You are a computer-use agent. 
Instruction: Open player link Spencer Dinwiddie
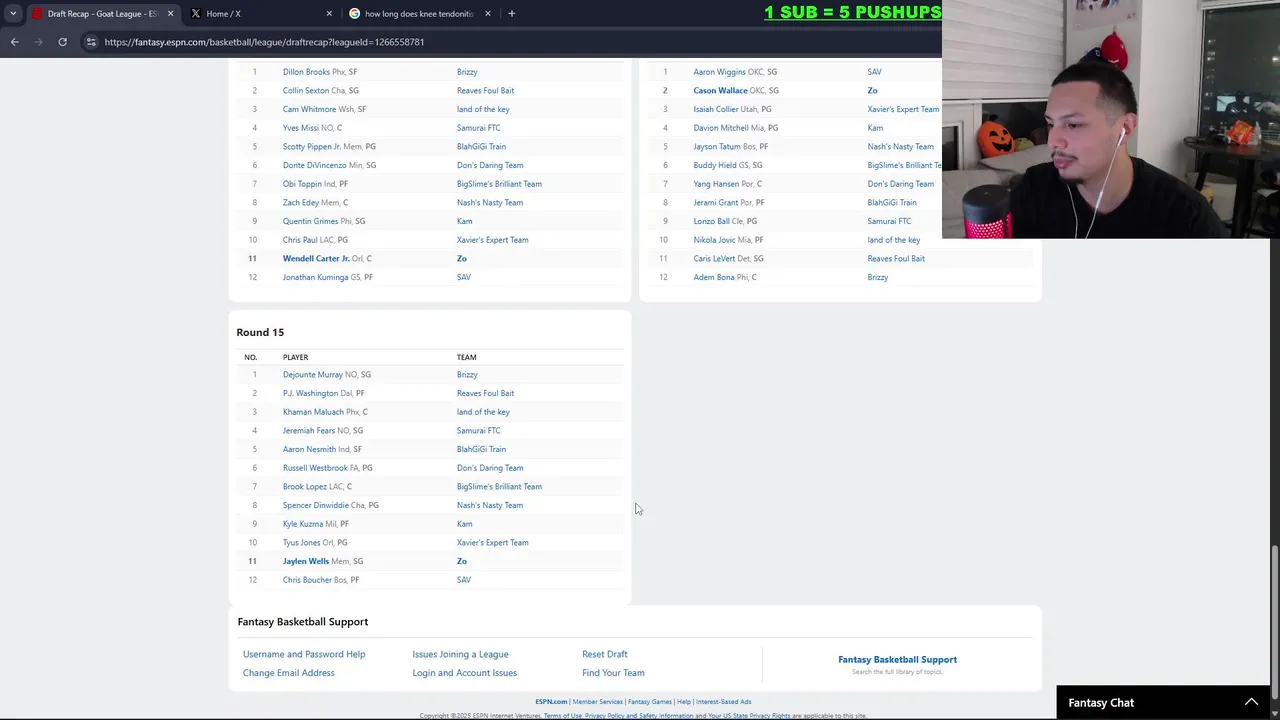[x=316, y=505]
